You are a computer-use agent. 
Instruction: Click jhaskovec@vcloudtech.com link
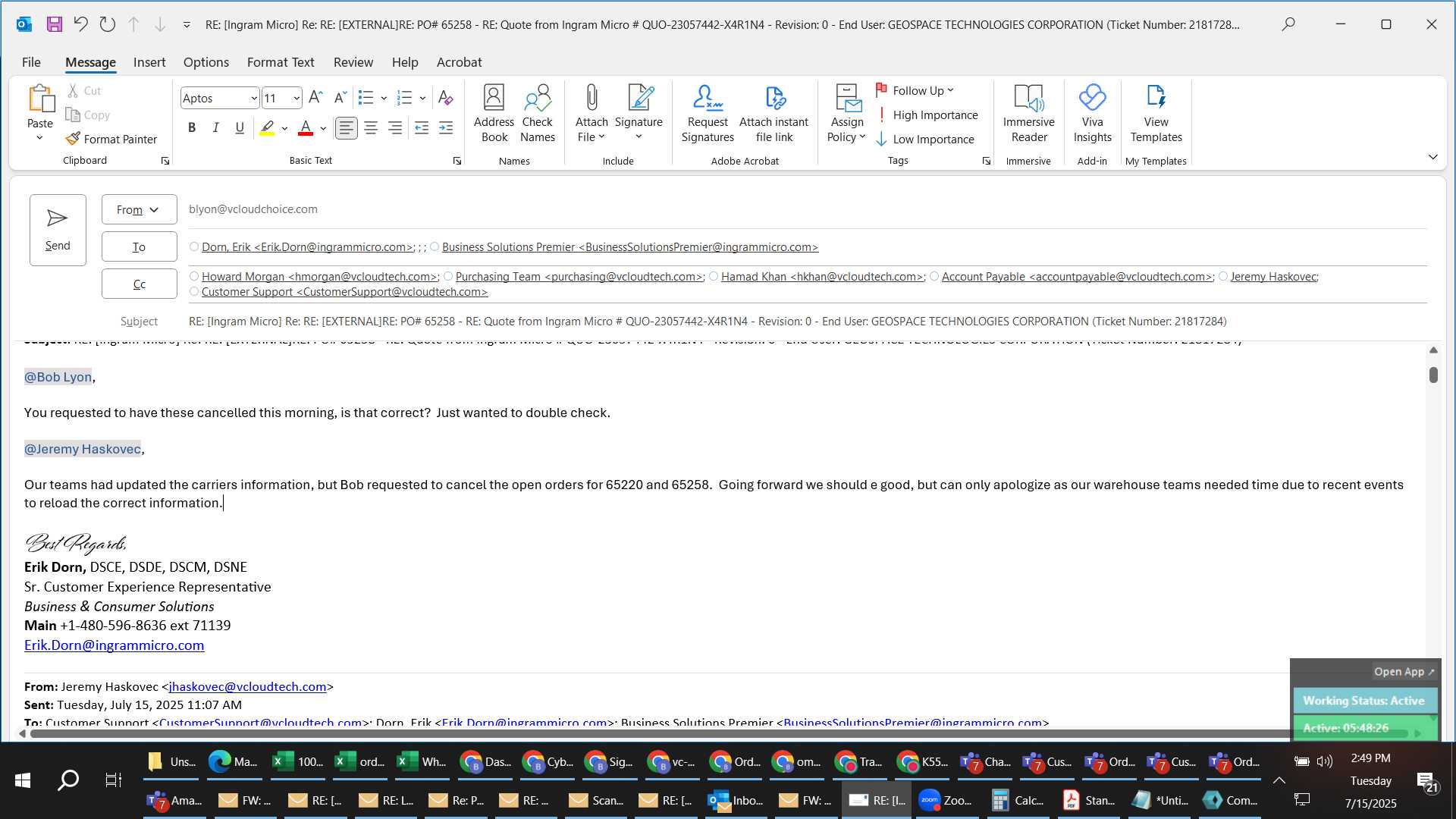click(x=247, y=686)
